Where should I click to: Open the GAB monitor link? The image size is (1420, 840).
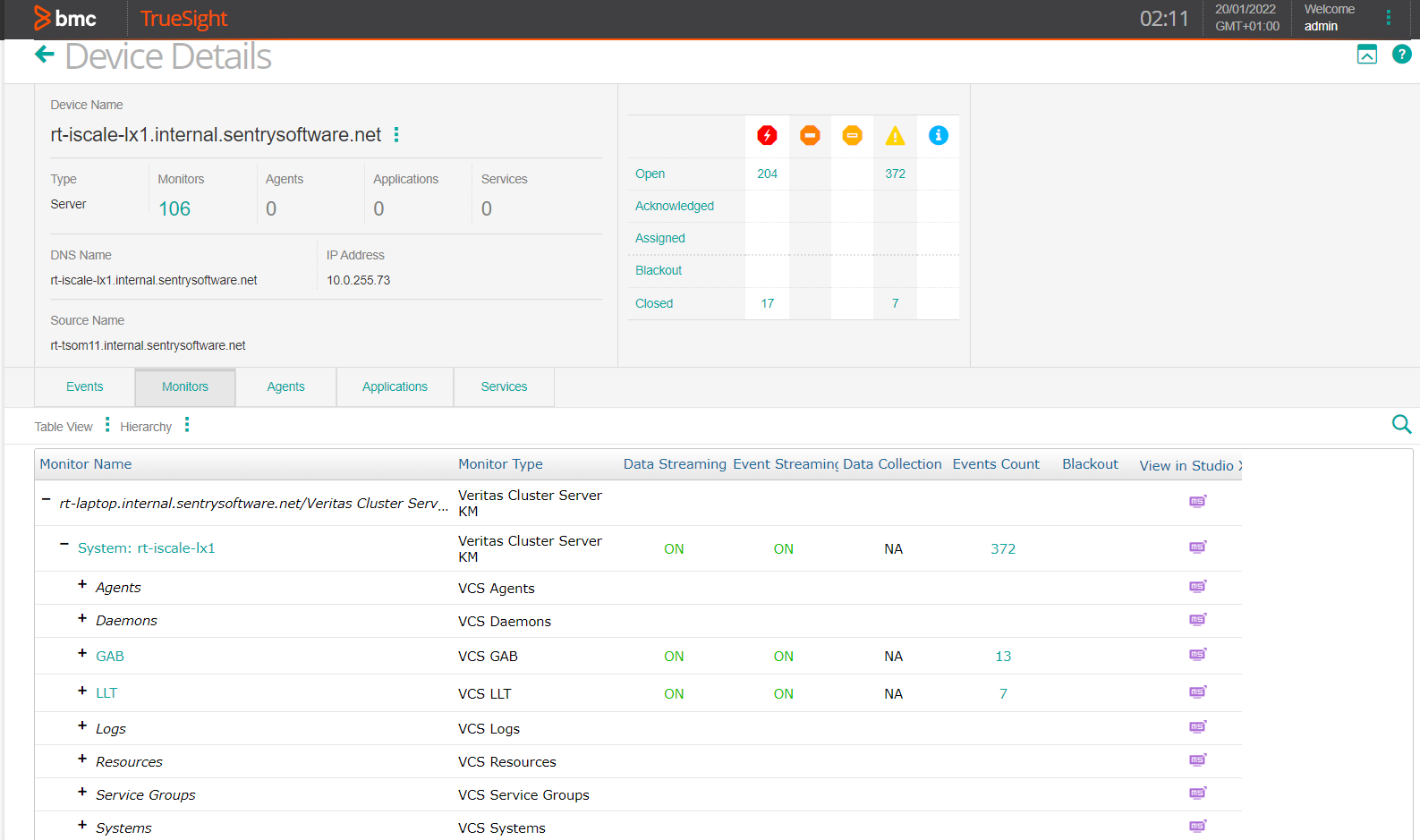point(110,657)
